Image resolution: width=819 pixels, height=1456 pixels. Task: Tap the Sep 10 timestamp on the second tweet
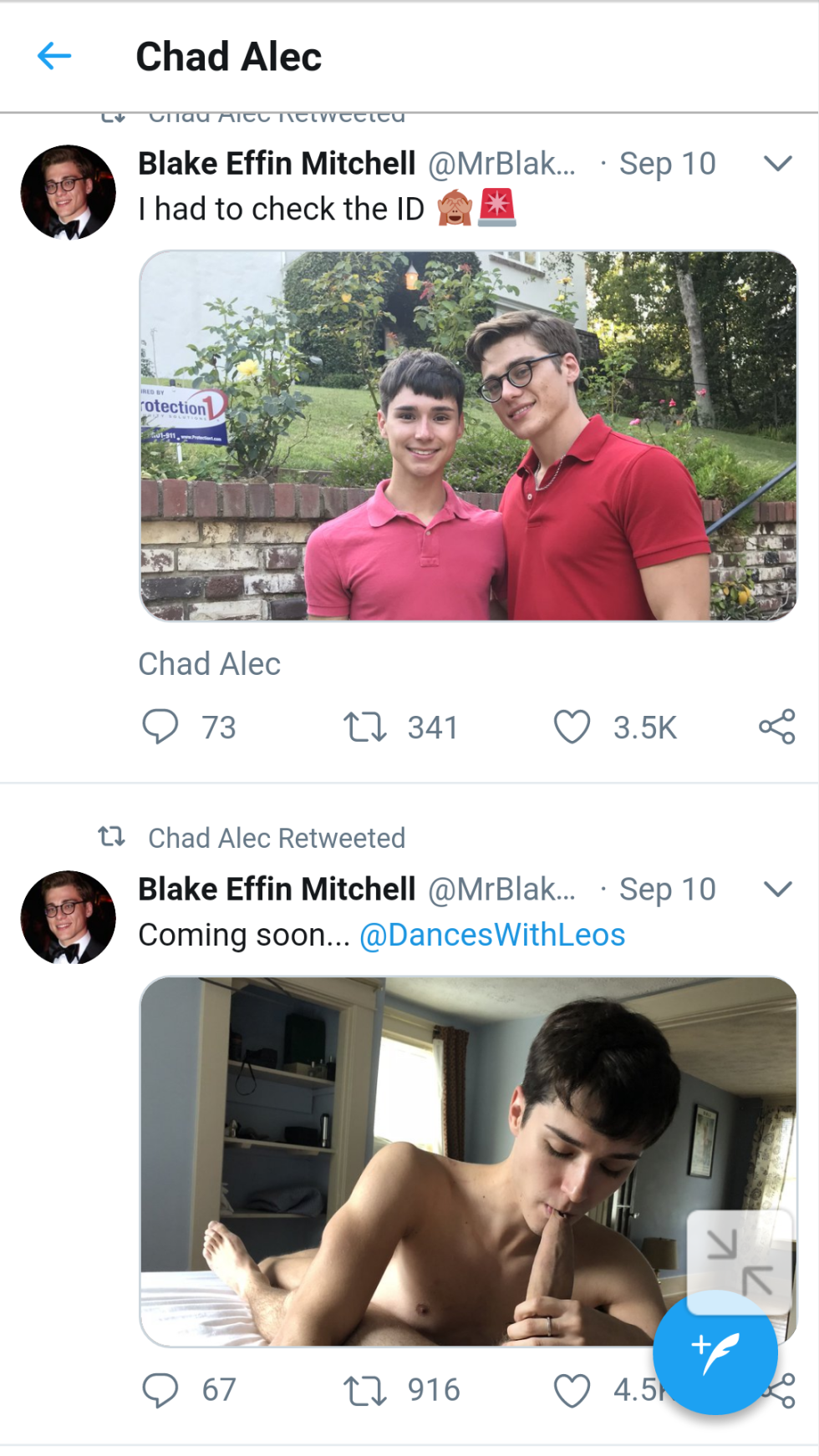pos(667,890)
